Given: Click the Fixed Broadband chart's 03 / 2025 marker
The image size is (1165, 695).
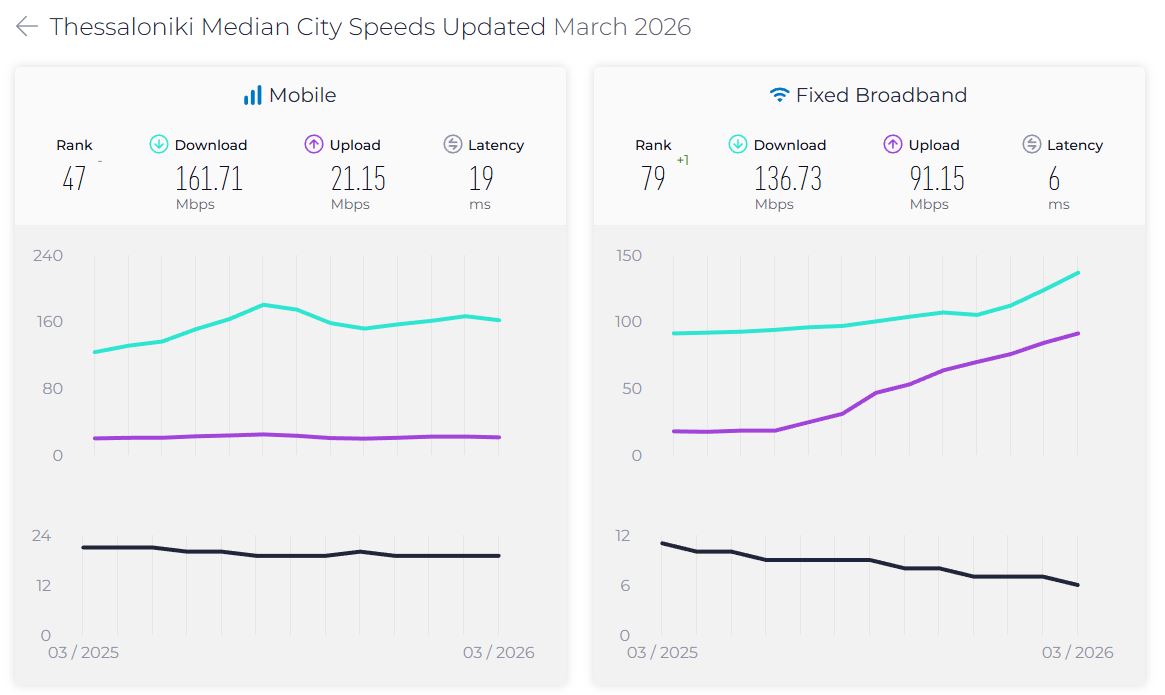Looking at the screenshot, I should (662, 653).
